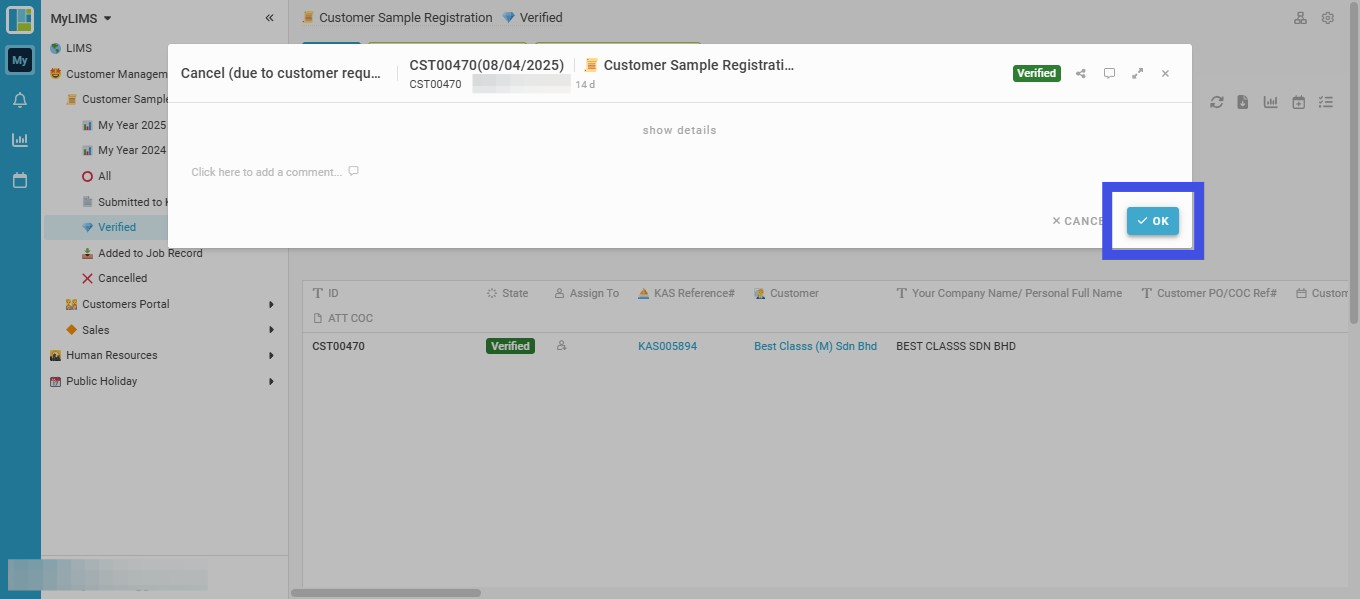Viewport: 1360px width, 599px height.
Task: Click the Verified state badge in the table row
Action: 510,346
